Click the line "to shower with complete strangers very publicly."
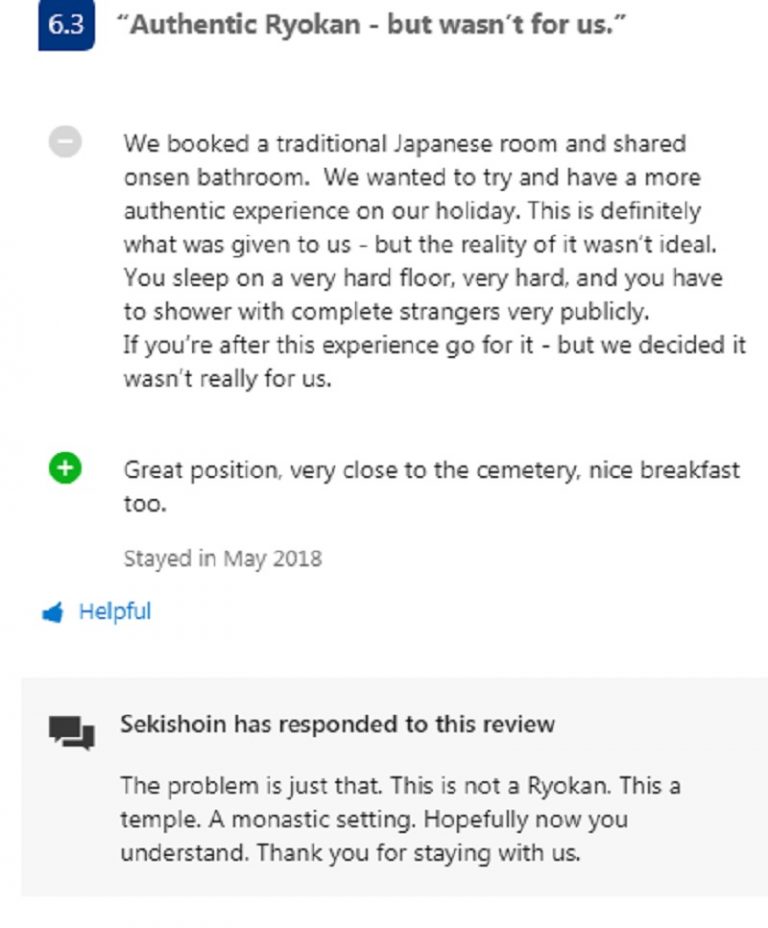Viewport: 768px width, 928px height. 386,312
